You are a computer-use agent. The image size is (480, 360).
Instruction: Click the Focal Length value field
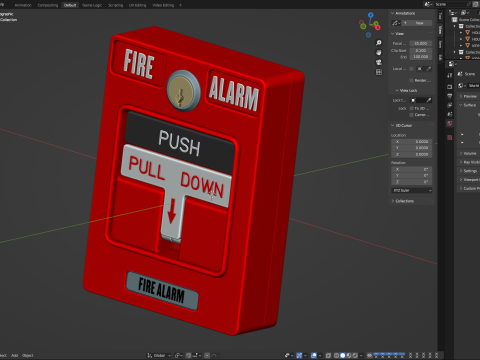(x=421, y=43)
